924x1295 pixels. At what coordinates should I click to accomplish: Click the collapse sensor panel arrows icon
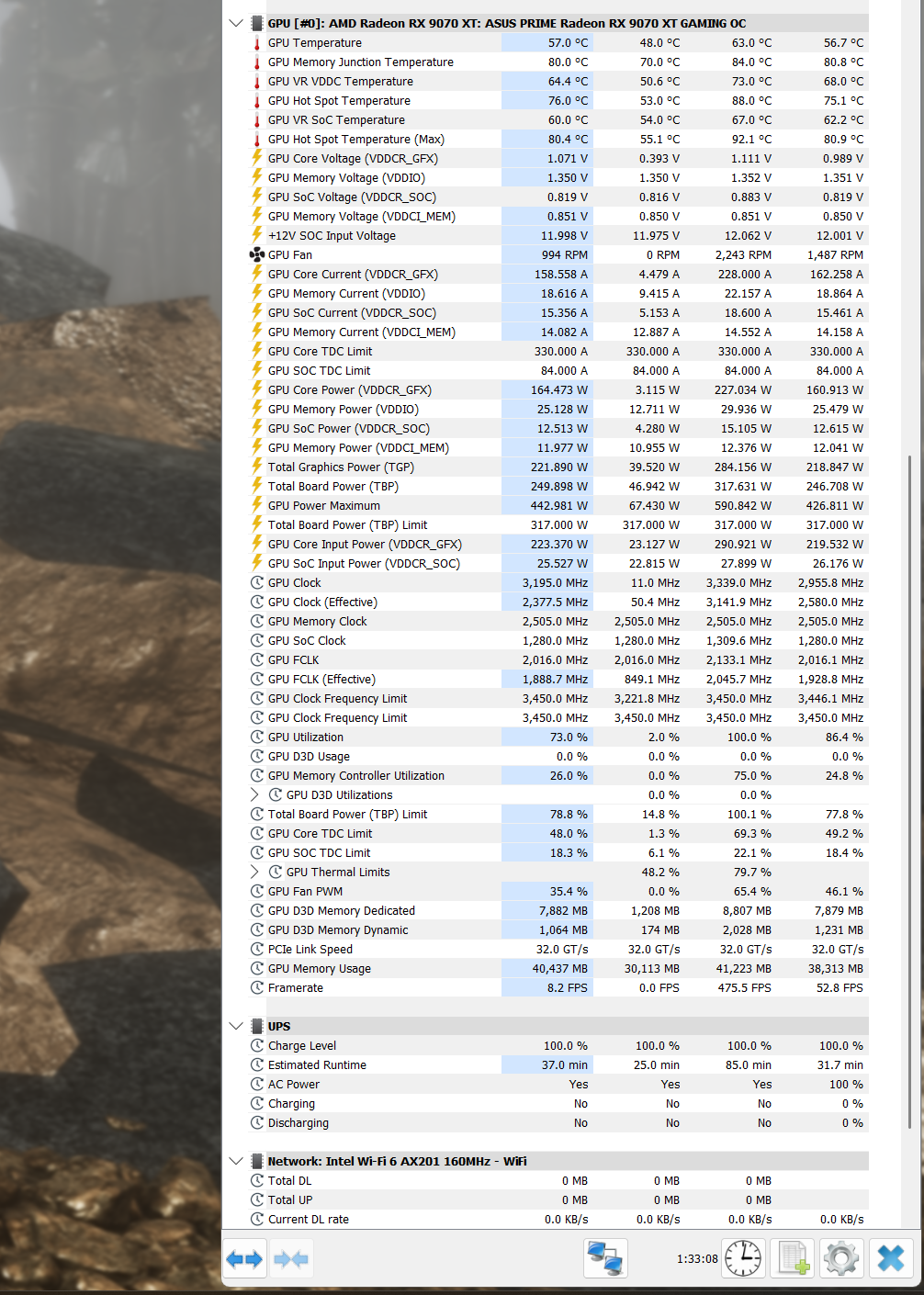tap(291, 1258)
